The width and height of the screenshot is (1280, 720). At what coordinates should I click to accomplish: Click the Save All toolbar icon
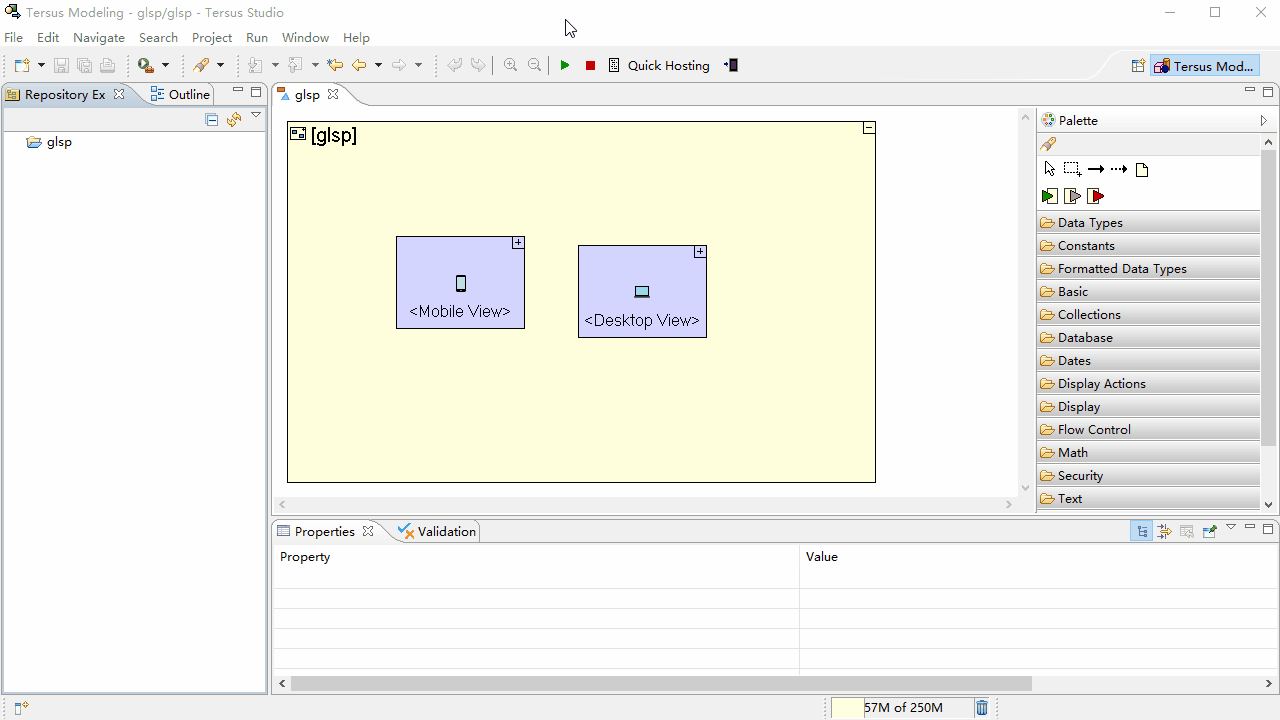(x=84, y=65)
